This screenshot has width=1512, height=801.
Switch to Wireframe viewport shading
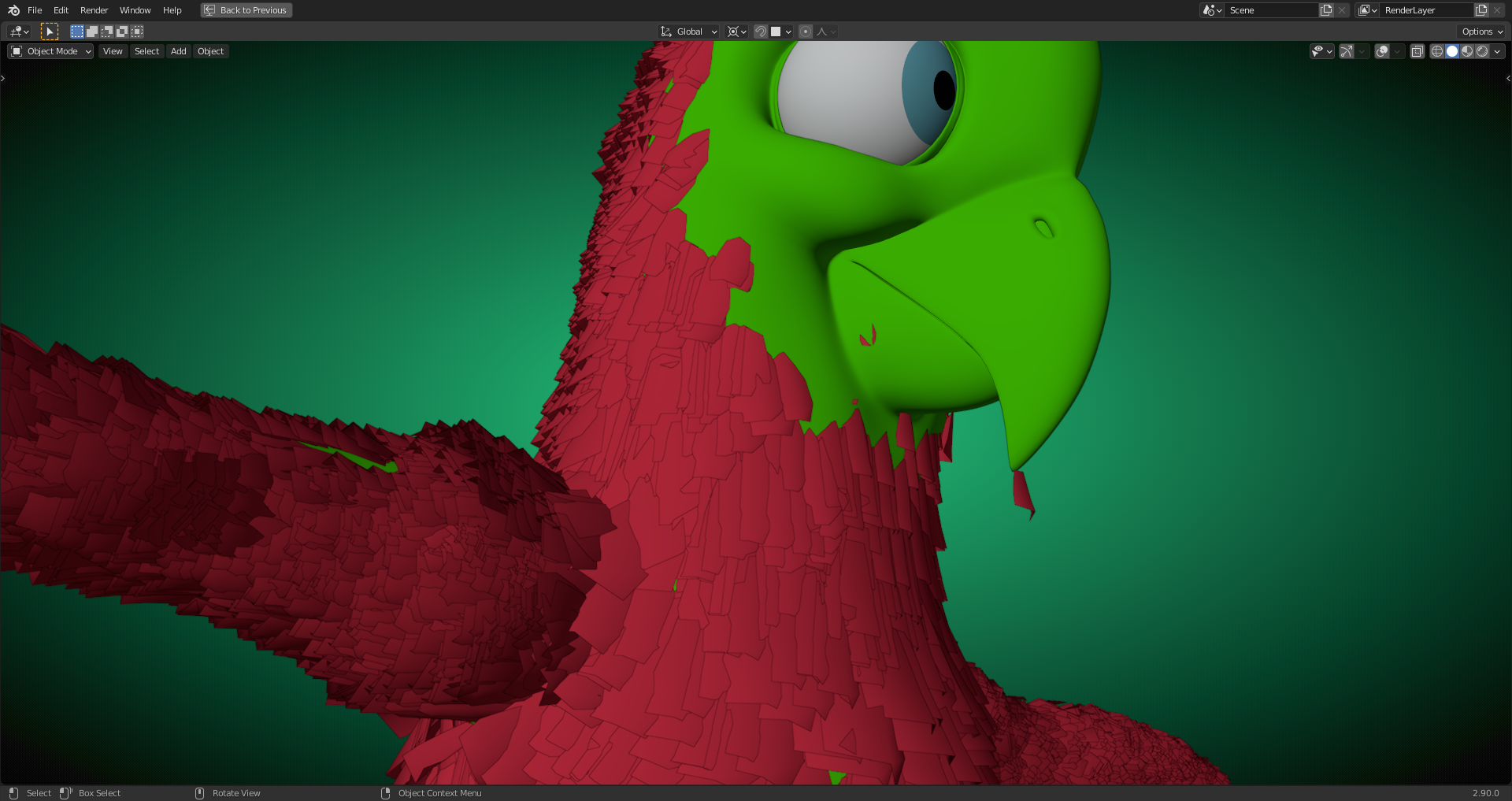1437,51
